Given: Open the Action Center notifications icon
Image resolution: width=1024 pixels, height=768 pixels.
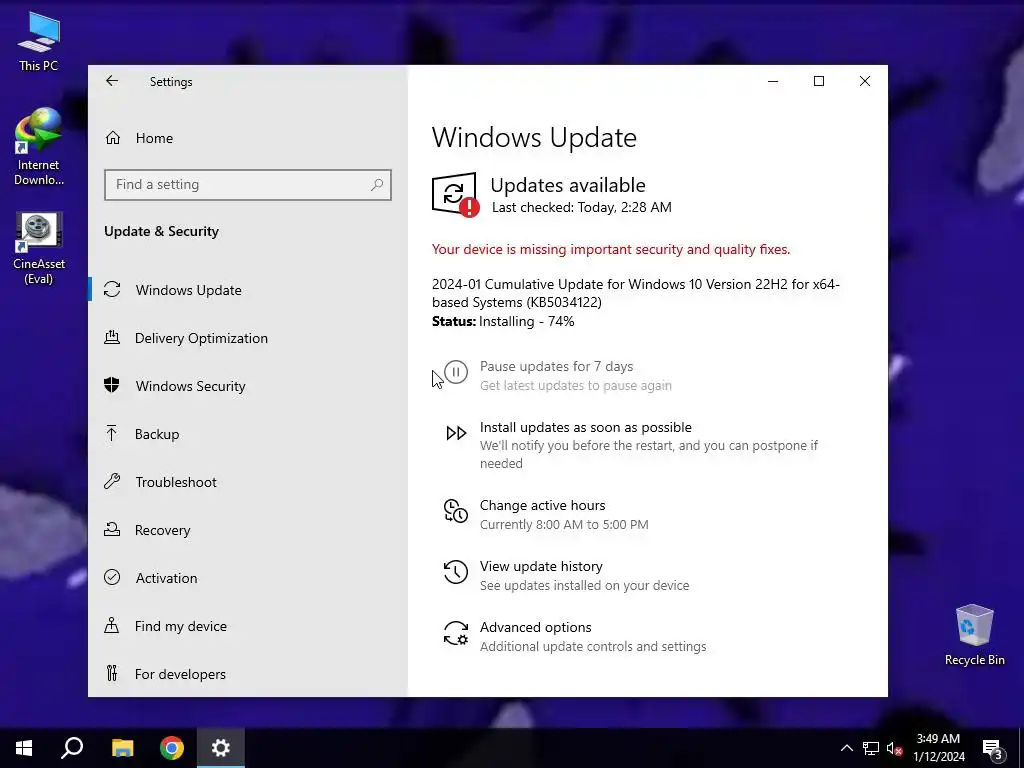Looking at the screenshot, I should [993, 749].
